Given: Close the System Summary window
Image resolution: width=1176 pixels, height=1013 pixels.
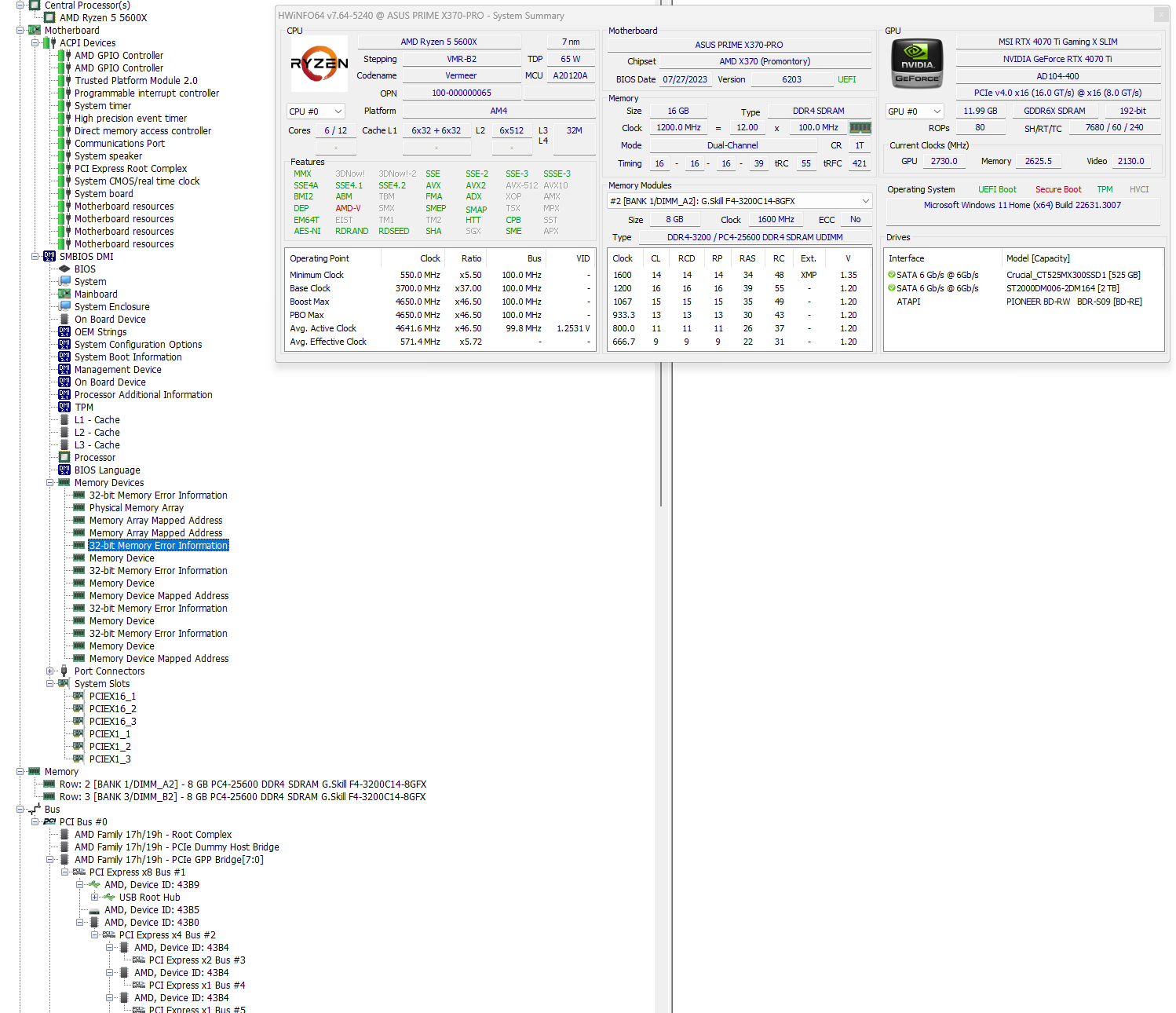Looking at the screenshot, I should (x=1161, y=15).
